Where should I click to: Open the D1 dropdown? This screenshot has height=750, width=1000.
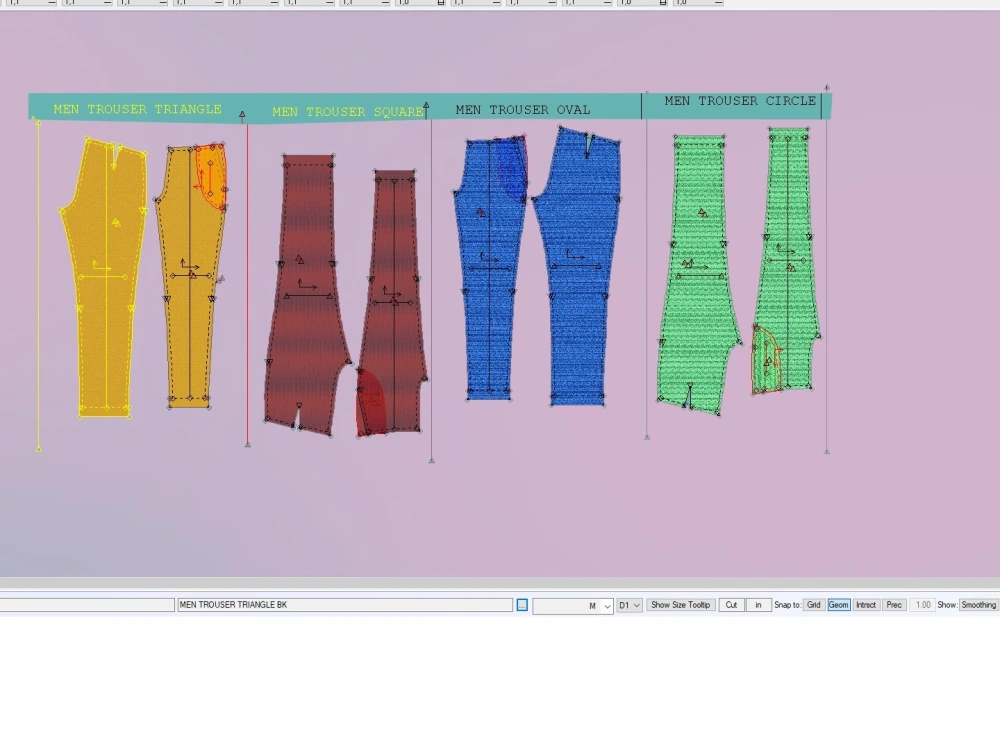pos(628,605)
